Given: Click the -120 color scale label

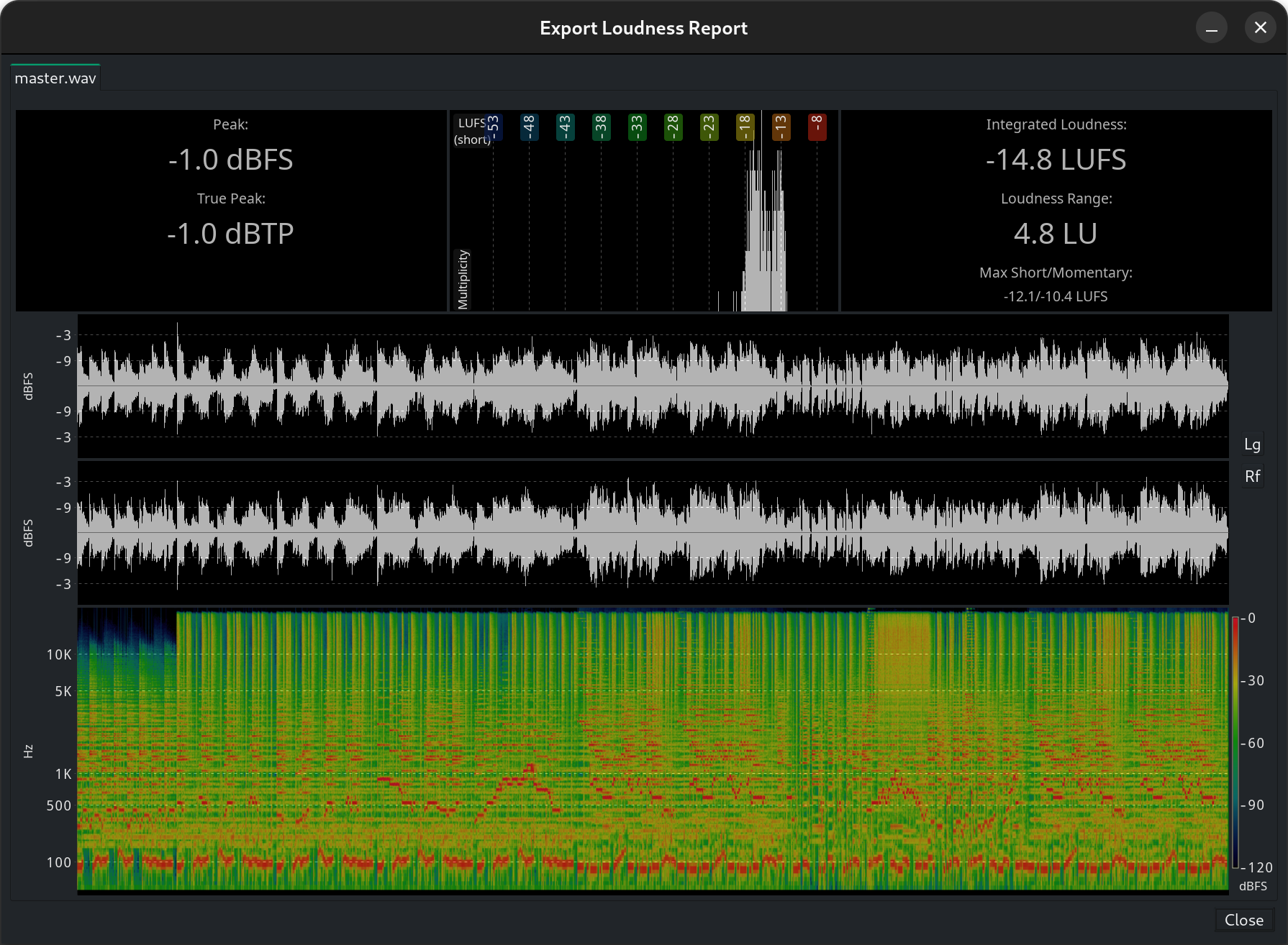Looking at the screenshot, I should point(1258,867).
